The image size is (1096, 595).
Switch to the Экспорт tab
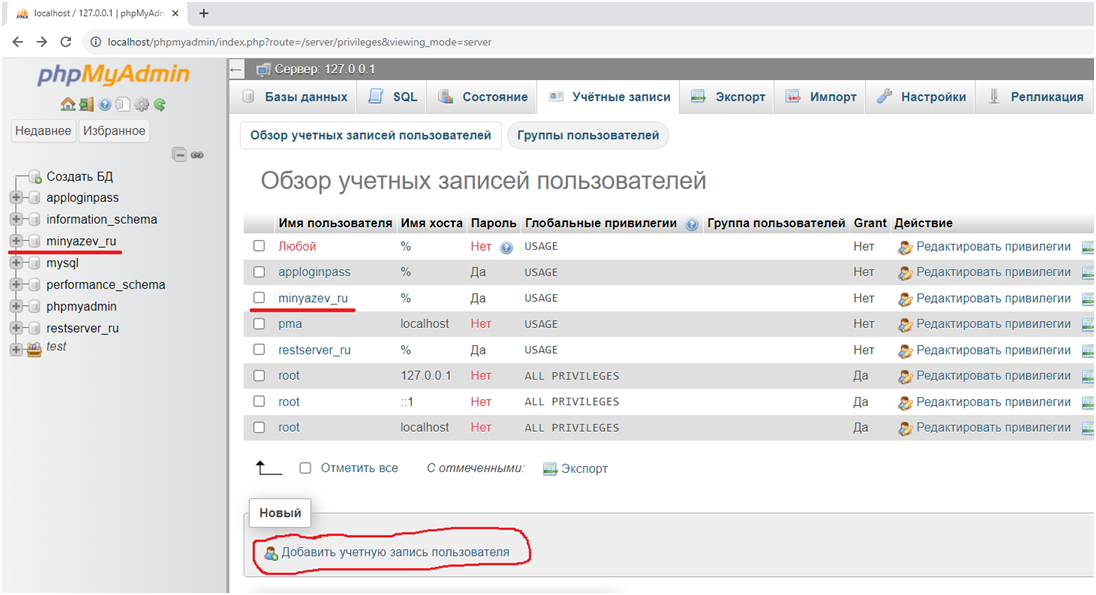[728, 97]
